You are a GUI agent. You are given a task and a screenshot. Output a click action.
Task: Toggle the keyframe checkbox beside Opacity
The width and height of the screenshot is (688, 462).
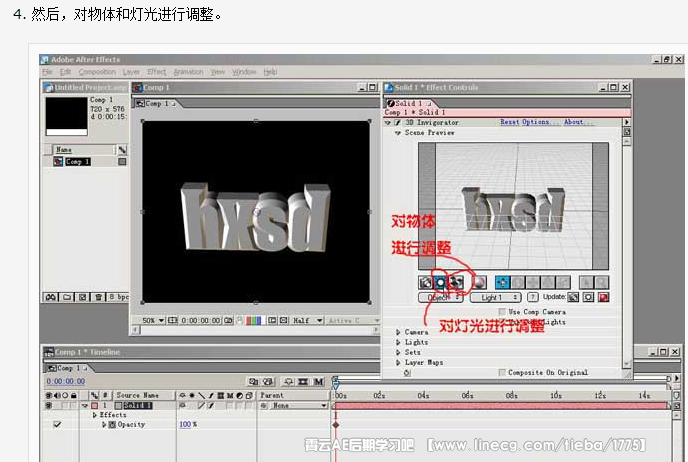coord(57,425)
